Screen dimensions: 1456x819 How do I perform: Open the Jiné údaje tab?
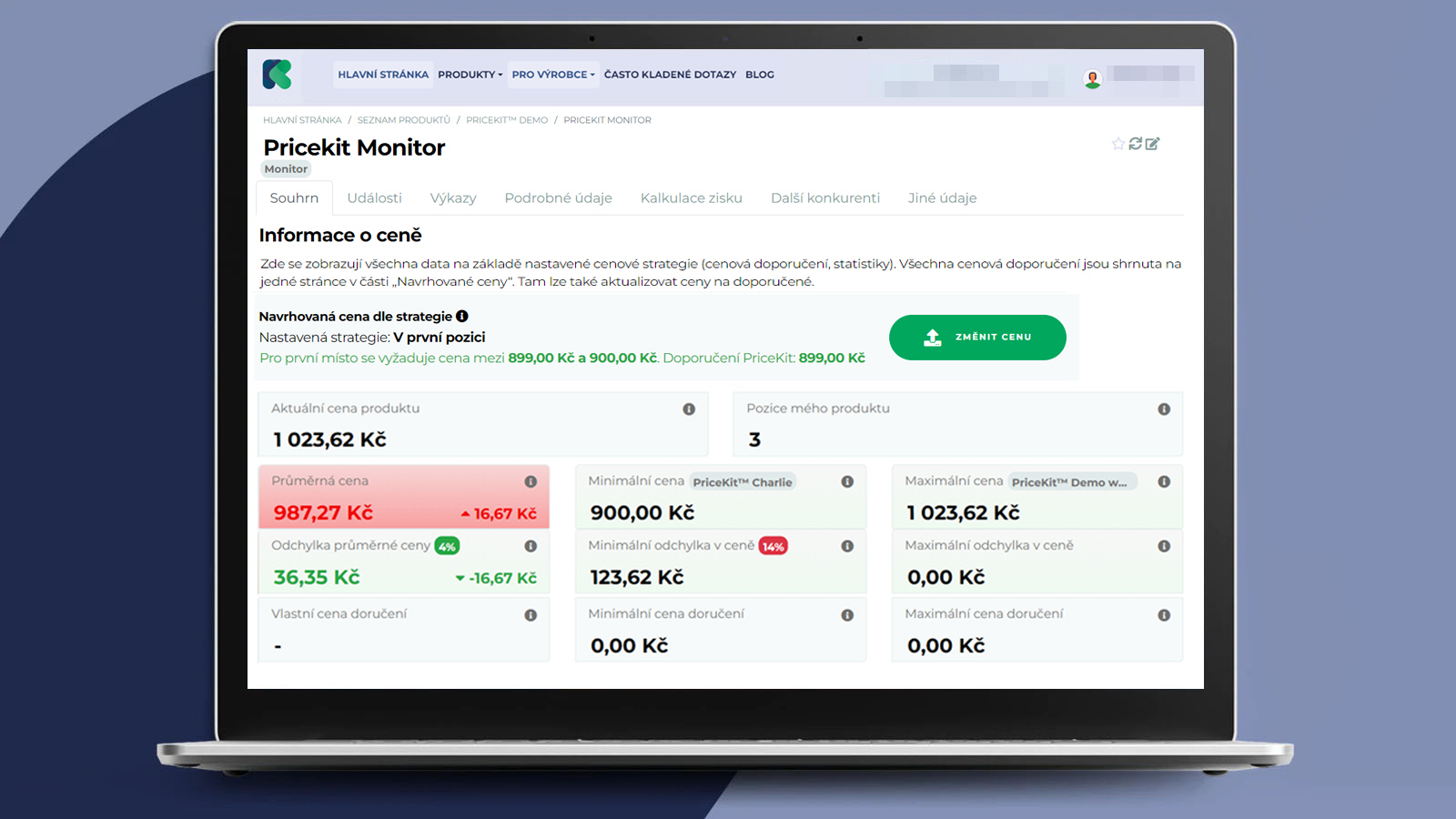click(x=942, y=198)
